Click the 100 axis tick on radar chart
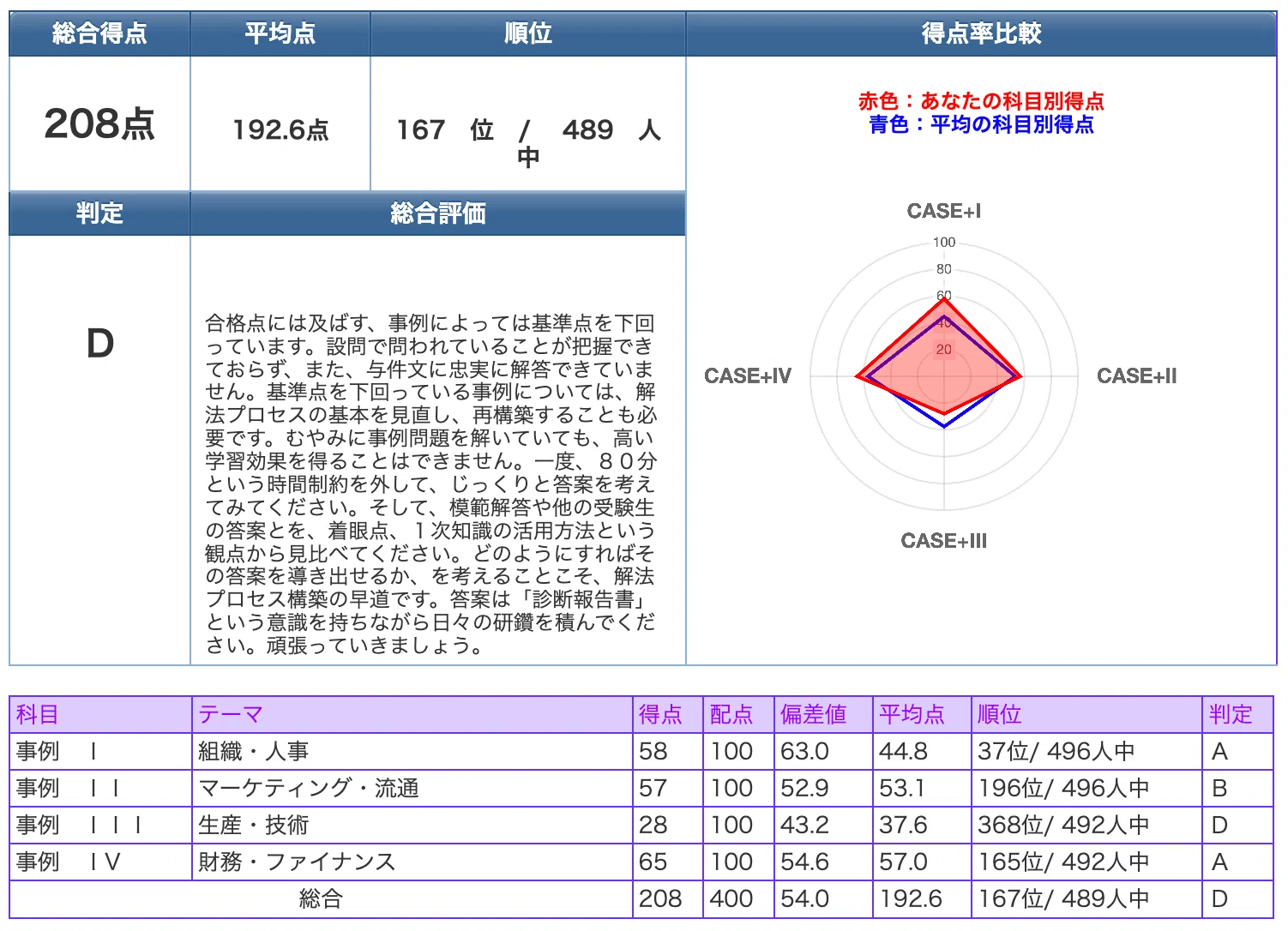 pos(944,243)
